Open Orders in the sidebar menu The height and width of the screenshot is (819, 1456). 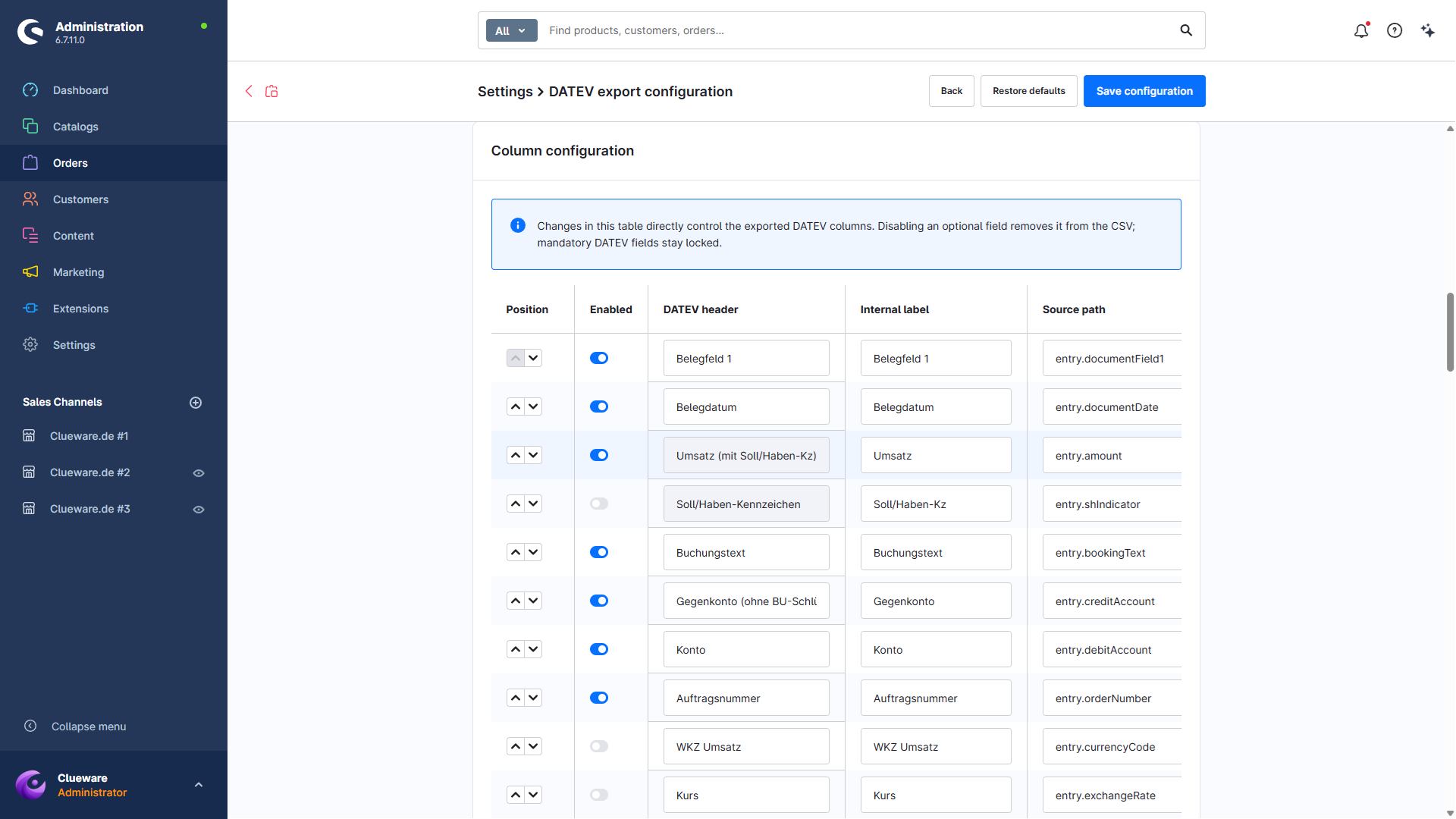point(114,163)
